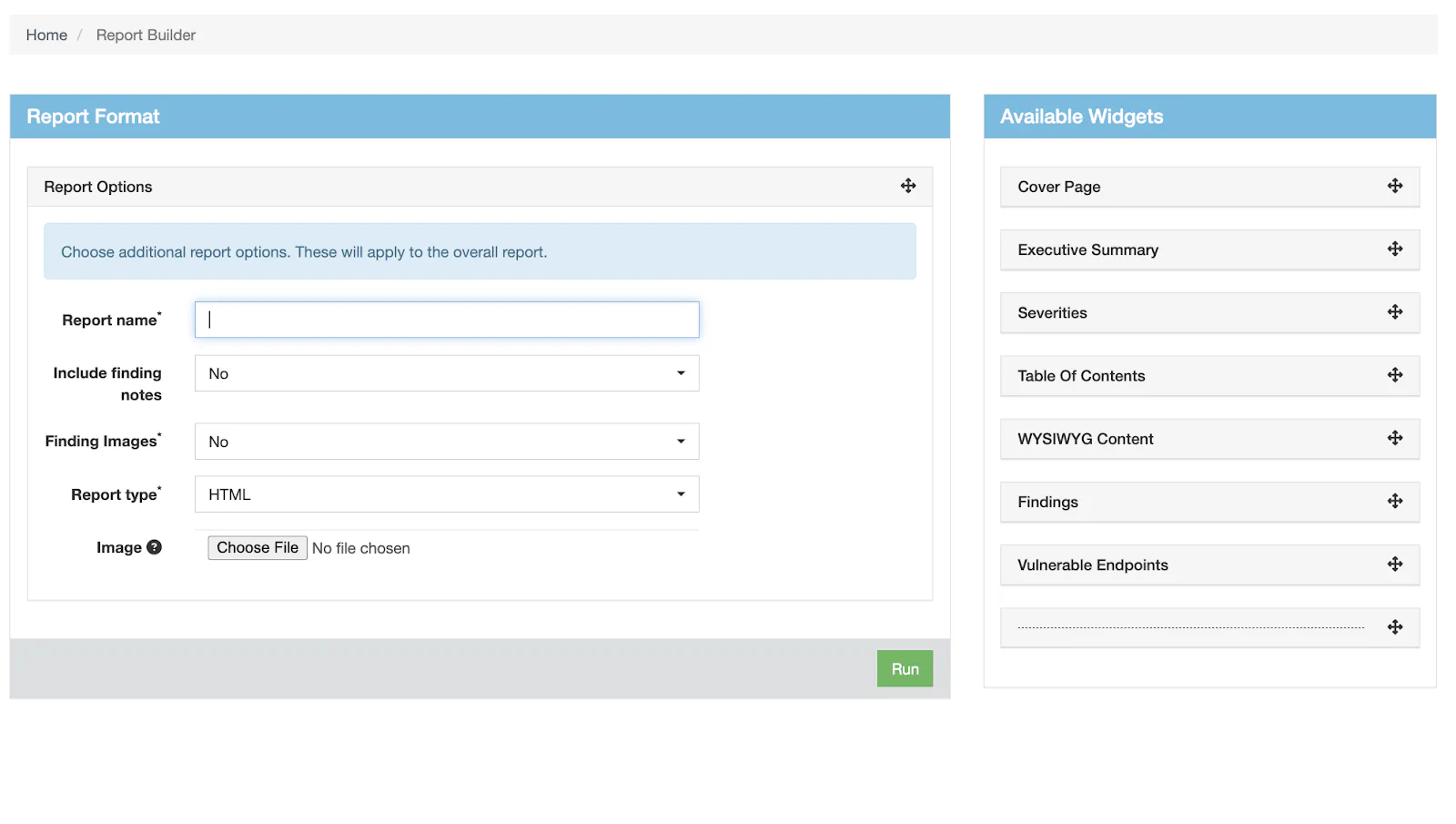
Task: Select the Cover Page widget label
Action: click(x=1058, y=187)
